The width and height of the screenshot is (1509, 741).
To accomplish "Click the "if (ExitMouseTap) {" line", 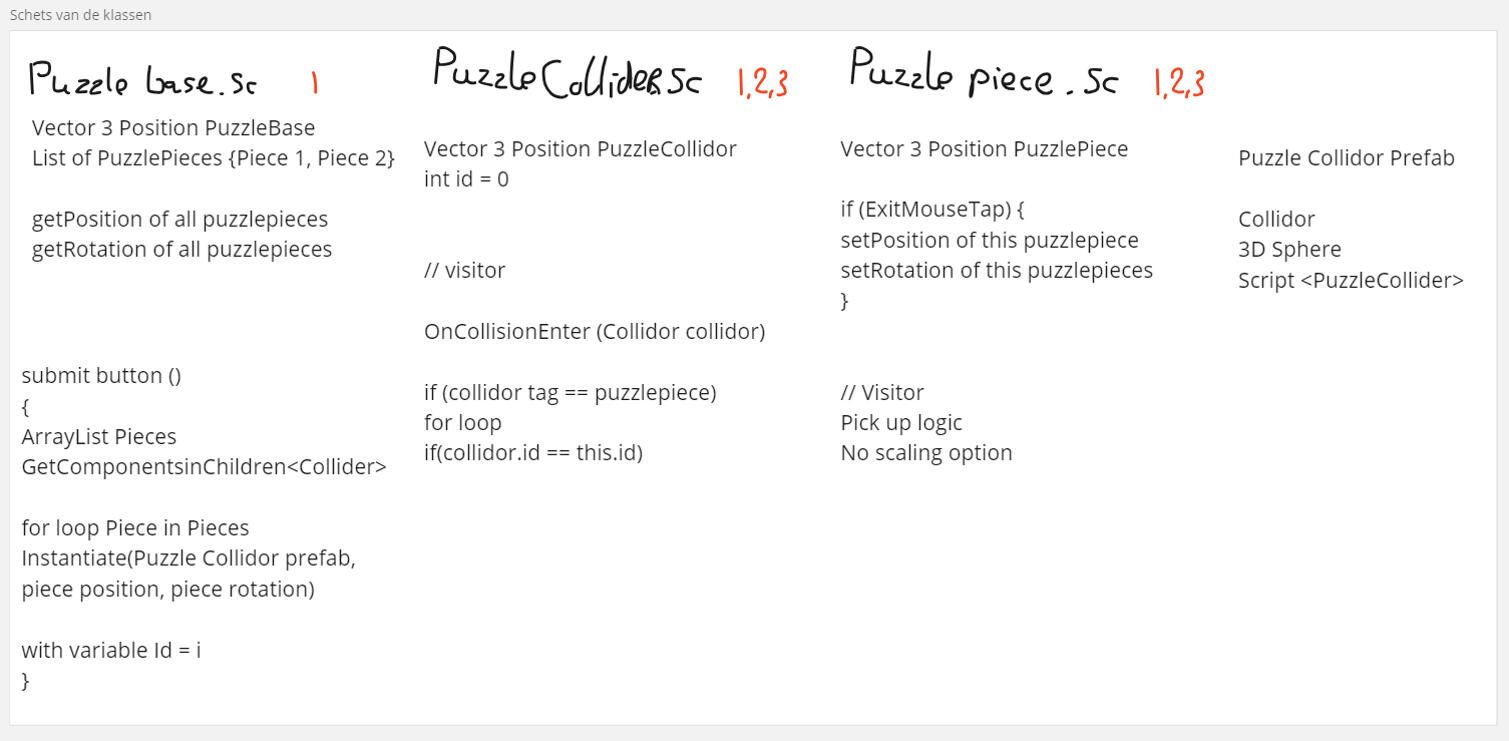I will (933, 210).
